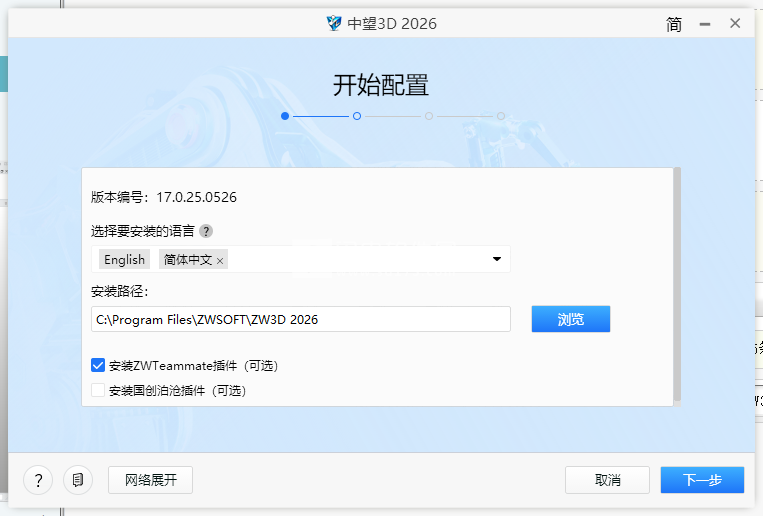Viewport: 763px width, 516px height.
Task: Click the vertical scrollbar of the settings panel
Action: point(677,285)
